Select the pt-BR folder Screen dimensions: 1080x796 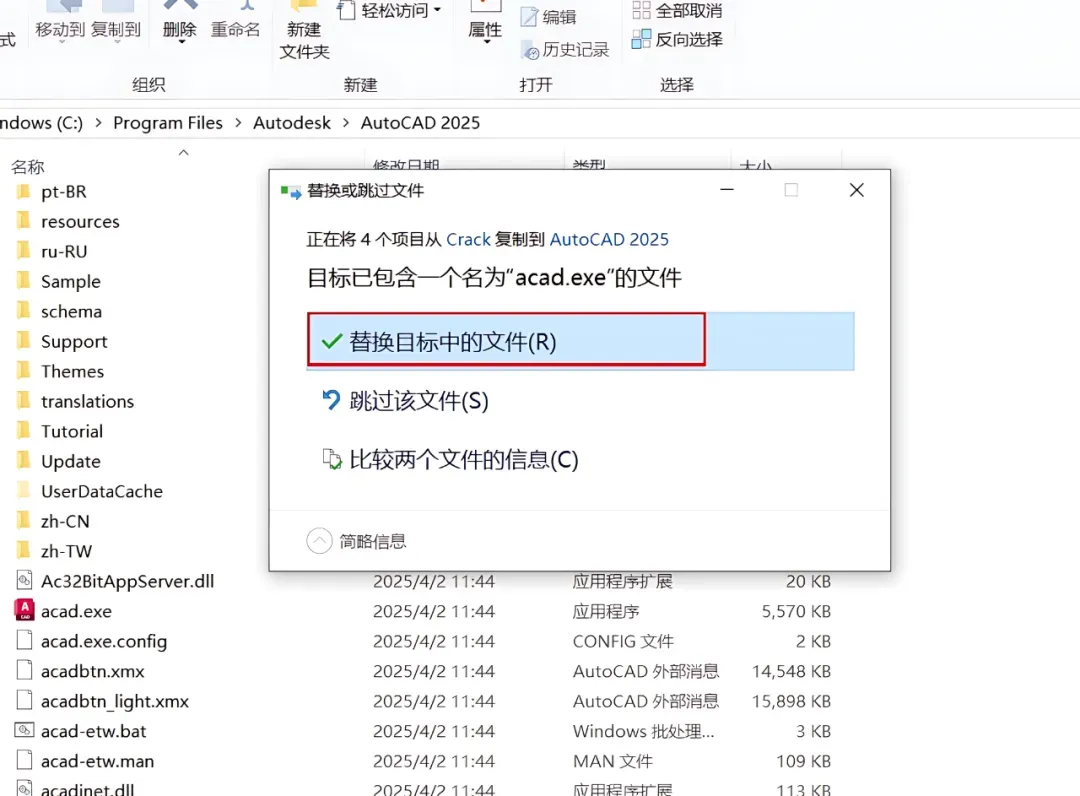point(63,191)
